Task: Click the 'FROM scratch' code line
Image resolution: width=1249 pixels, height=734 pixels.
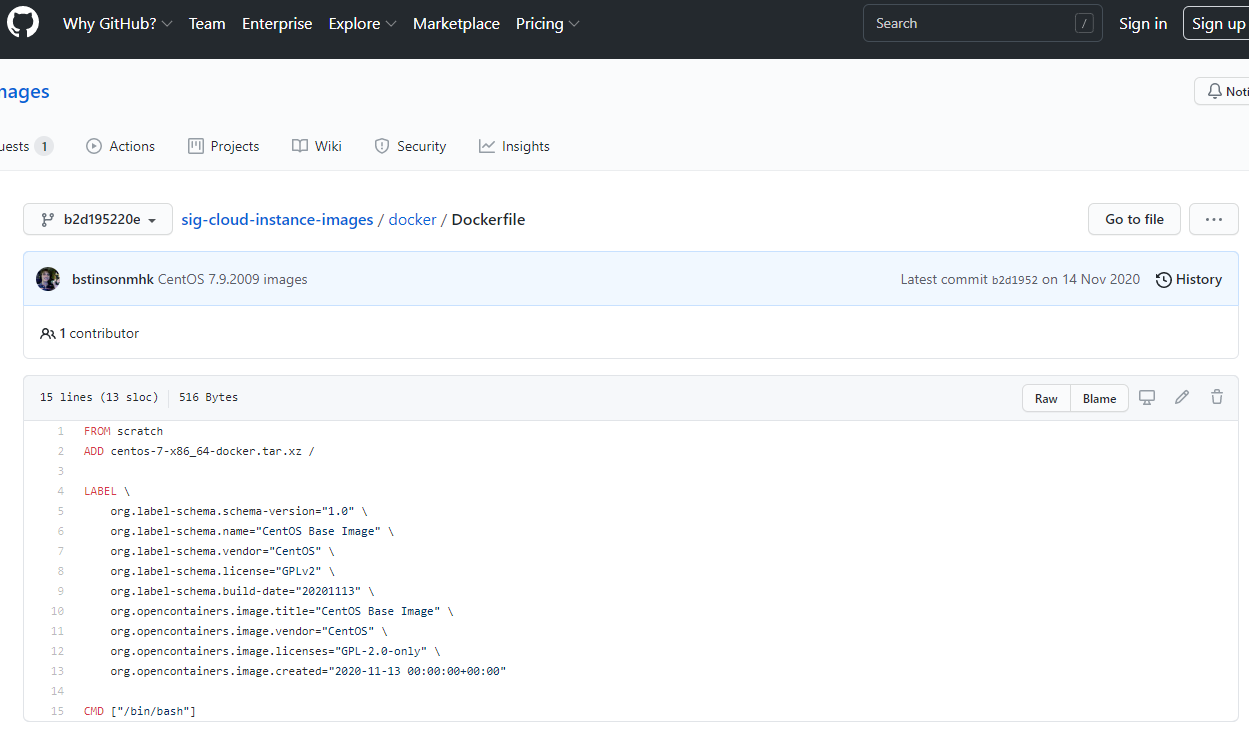Action: pyautogui.click(x=123, y=431)
